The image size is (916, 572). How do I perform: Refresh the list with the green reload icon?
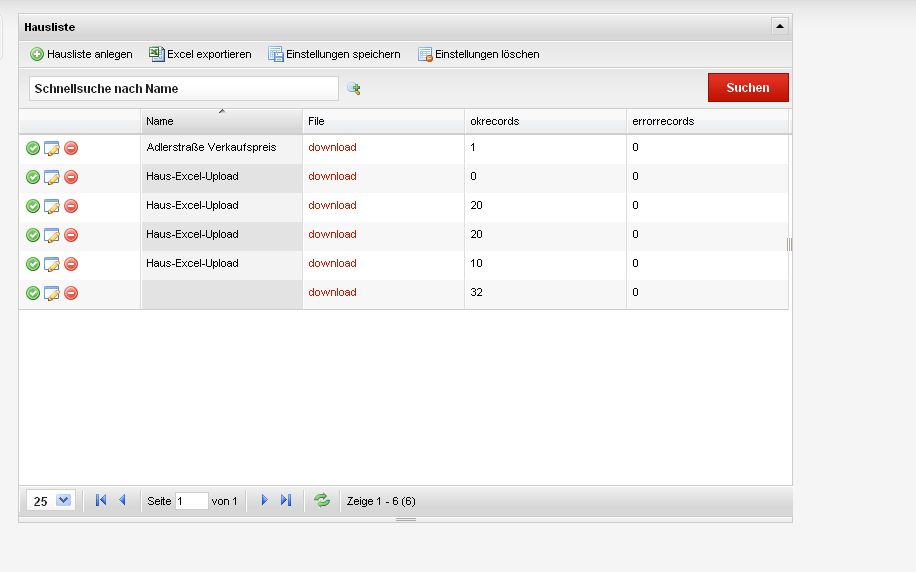322,500
